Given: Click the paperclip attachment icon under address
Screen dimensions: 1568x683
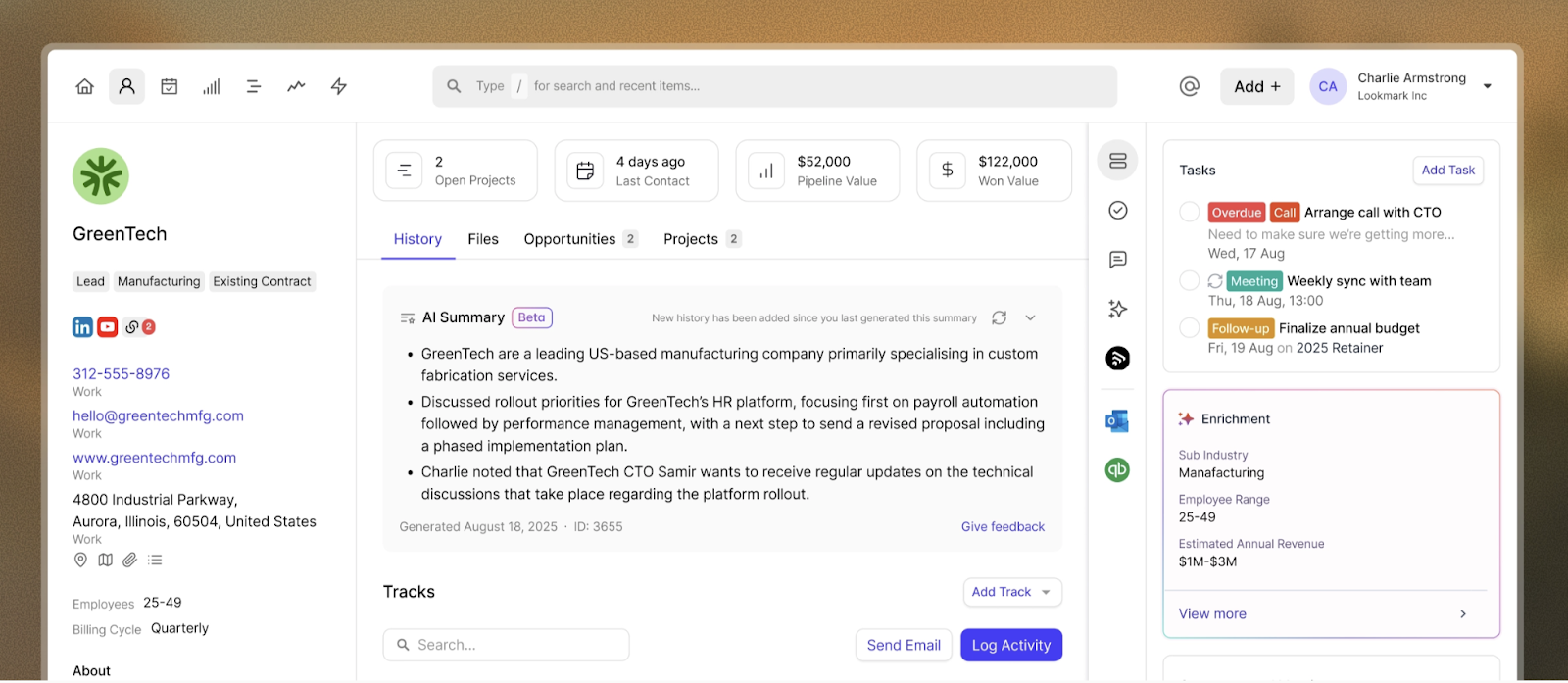Looking at the screenshot, I should point(130,560).
